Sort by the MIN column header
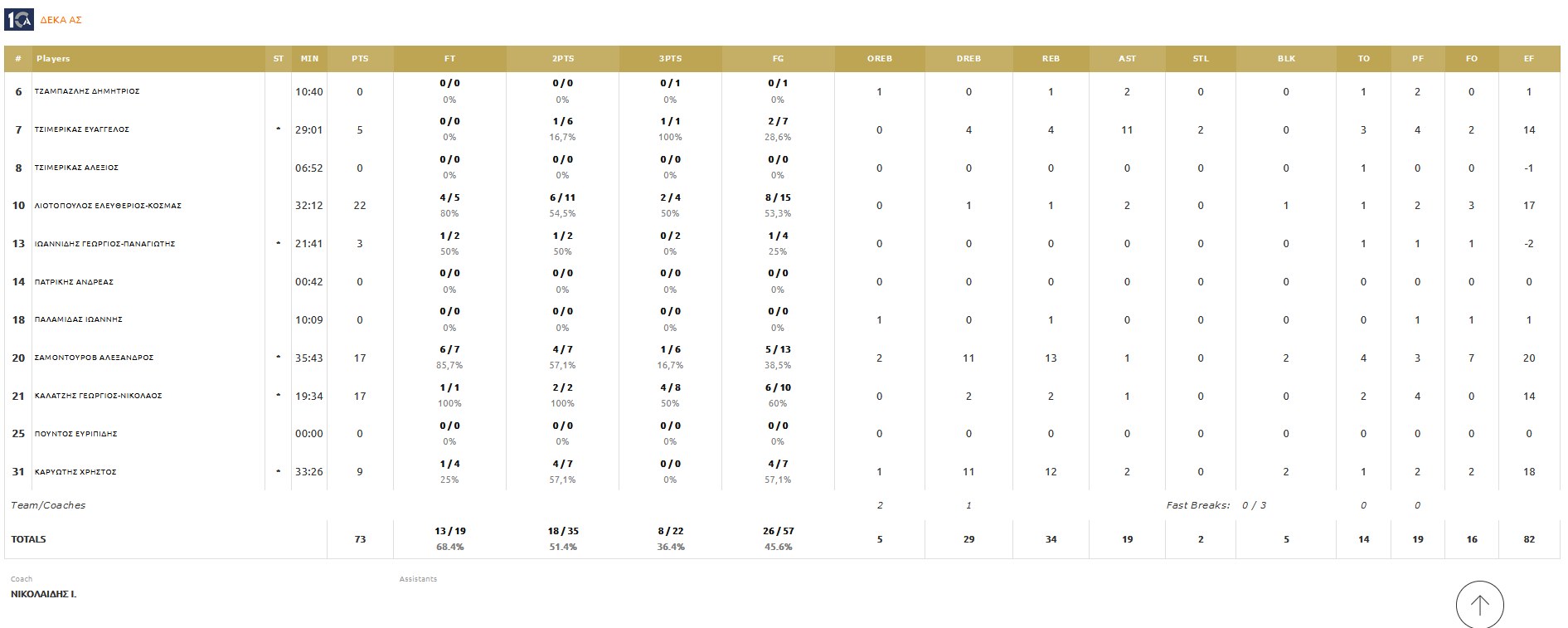 click(x=309, y=59)
